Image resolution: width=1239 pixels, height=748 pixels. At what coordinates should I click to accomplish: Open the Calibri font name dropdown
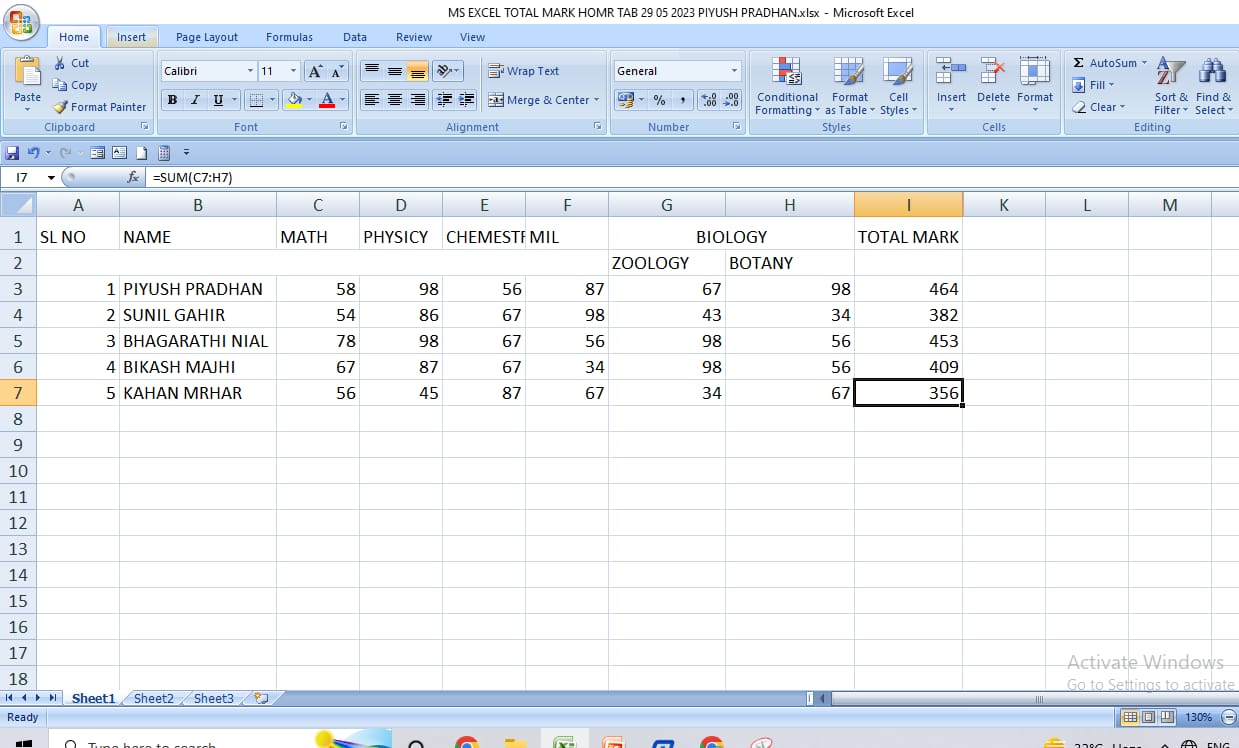tap(250, 71)
